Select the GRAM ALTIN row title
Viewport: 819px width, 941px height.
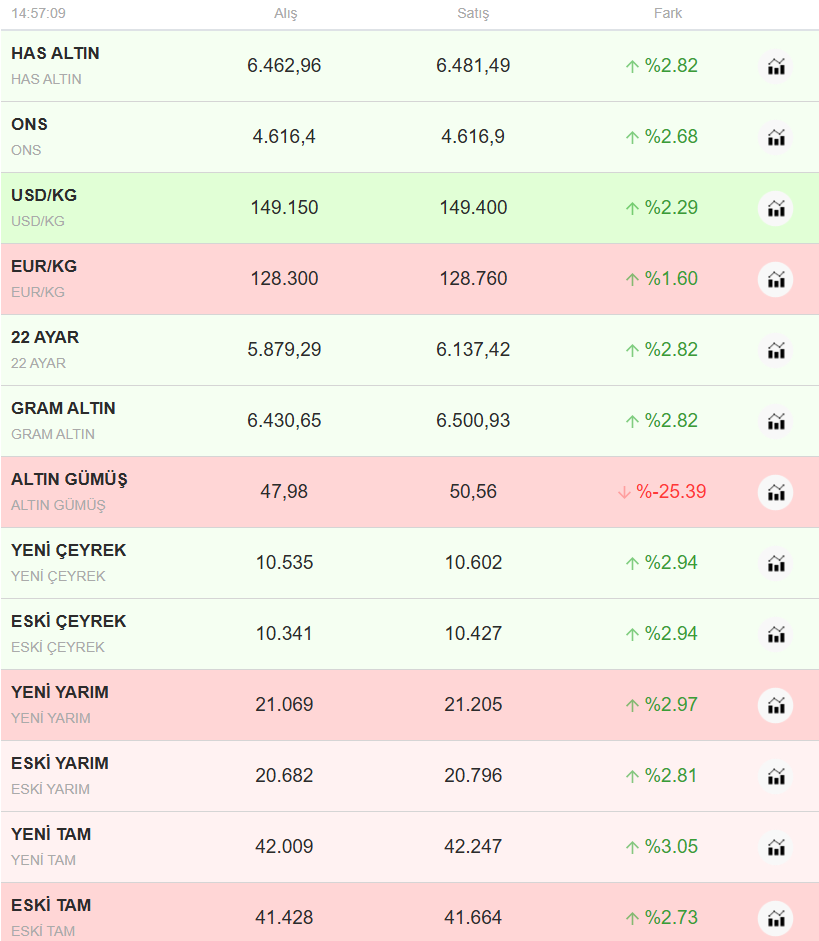64,408
